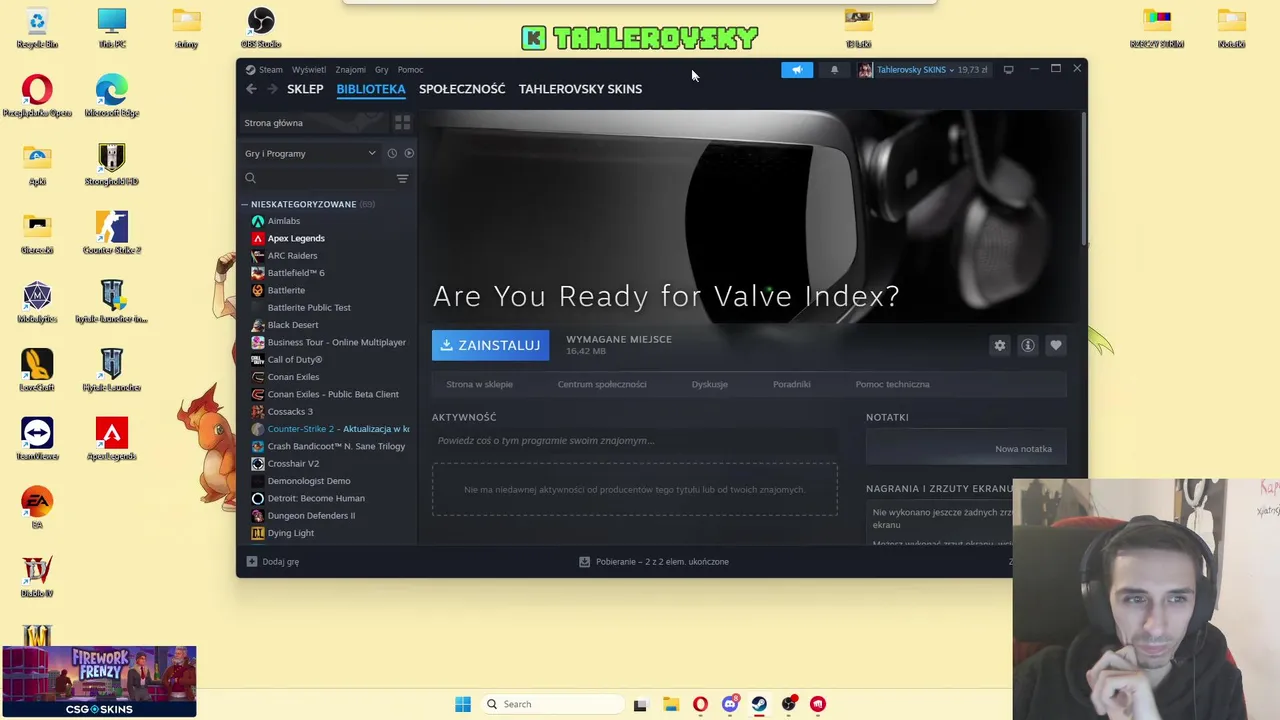Screen dimensions: 1280x720
Task: Open Opera browser from the taskbar
Action: tap(700, 704)
